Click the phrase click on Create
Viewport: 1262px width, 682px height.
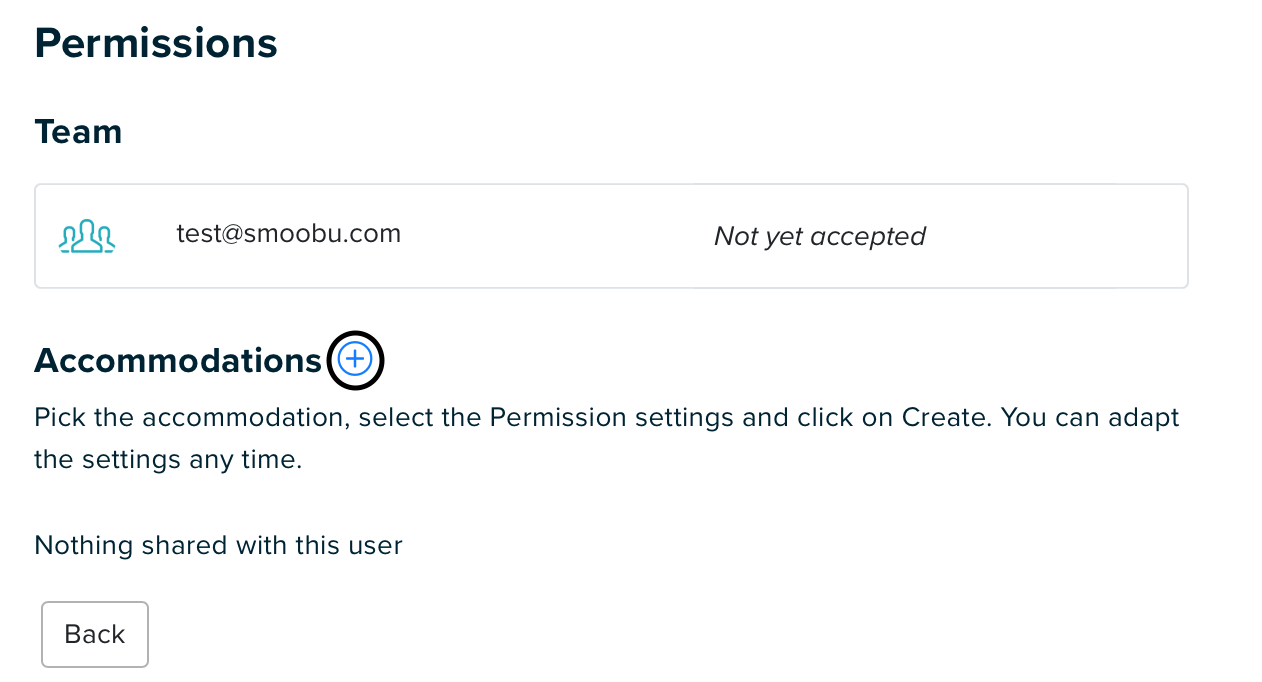(894, 417)
